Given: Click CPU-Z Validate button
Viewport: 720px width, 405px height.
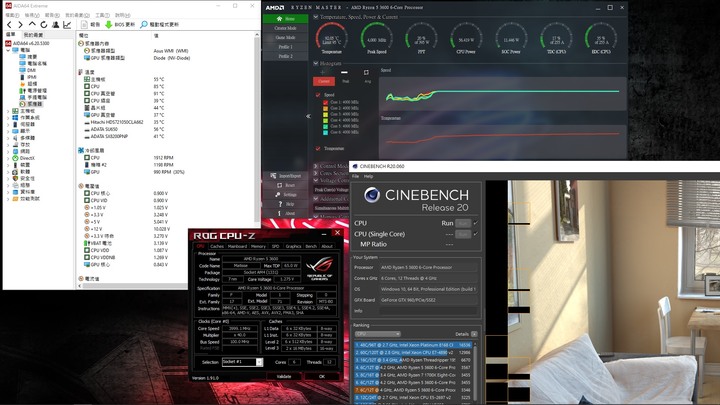Looking at the screenshot, I should pos(284,376).
